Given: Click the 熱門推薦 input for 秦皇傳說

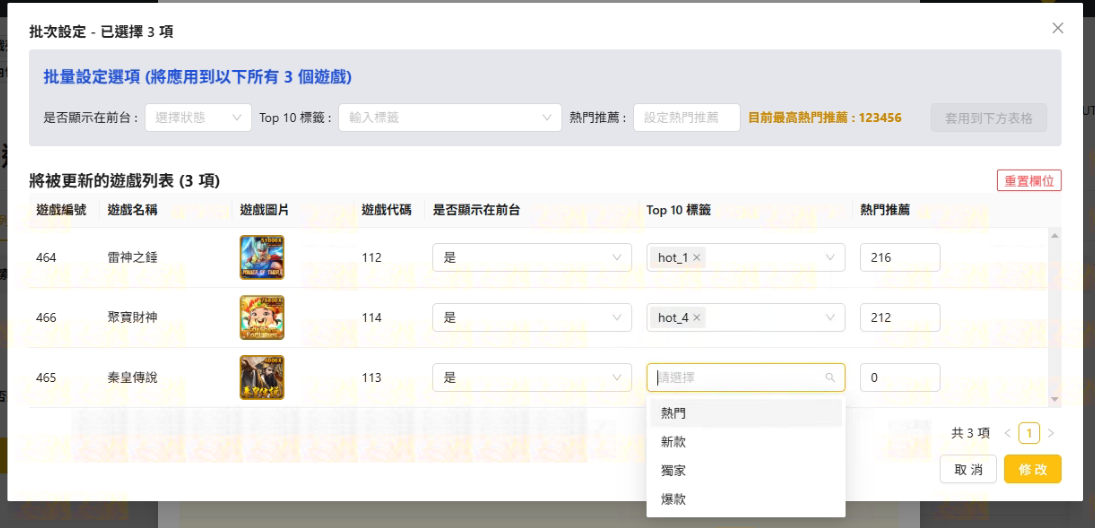Looking at the screenshot, I should pos(899,378).
